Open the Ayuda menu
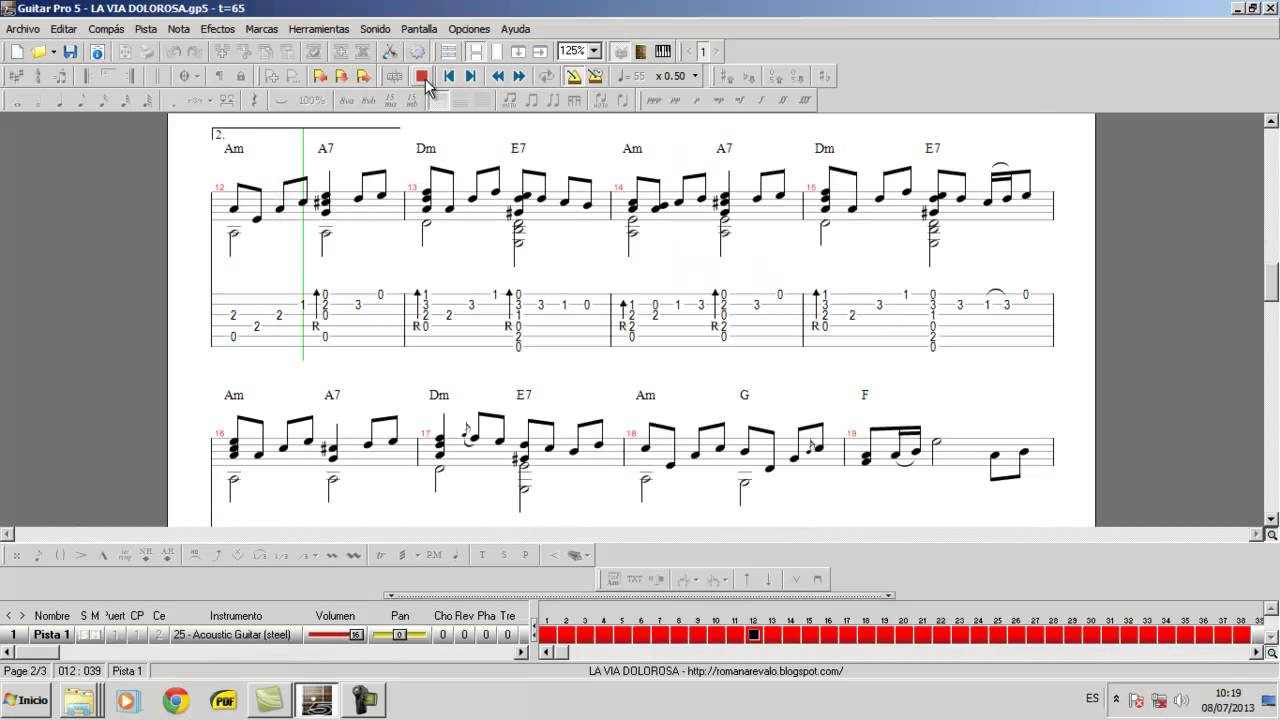Image resolution: width=1280 pixels, height=720 pixels. (515, 29)
